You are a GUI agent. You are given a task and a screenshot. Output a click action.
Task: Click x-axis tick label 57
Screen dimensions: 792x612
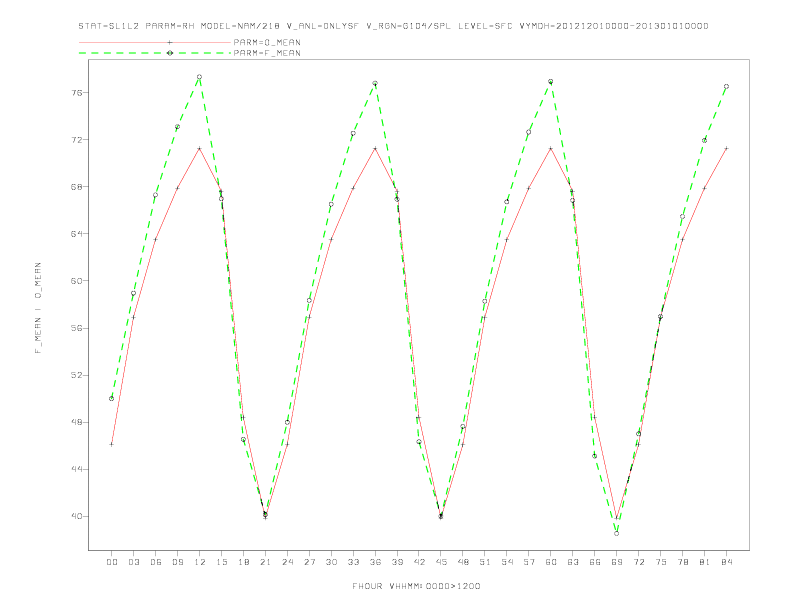[x=529, y=562]
